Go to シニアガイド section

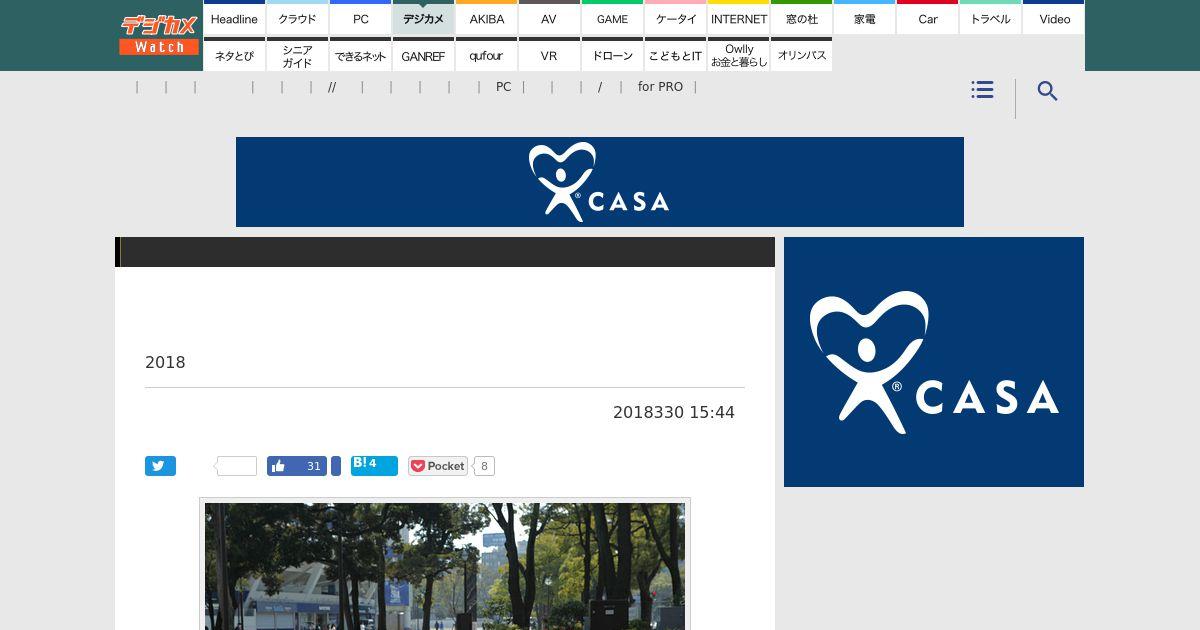point(297,55)
